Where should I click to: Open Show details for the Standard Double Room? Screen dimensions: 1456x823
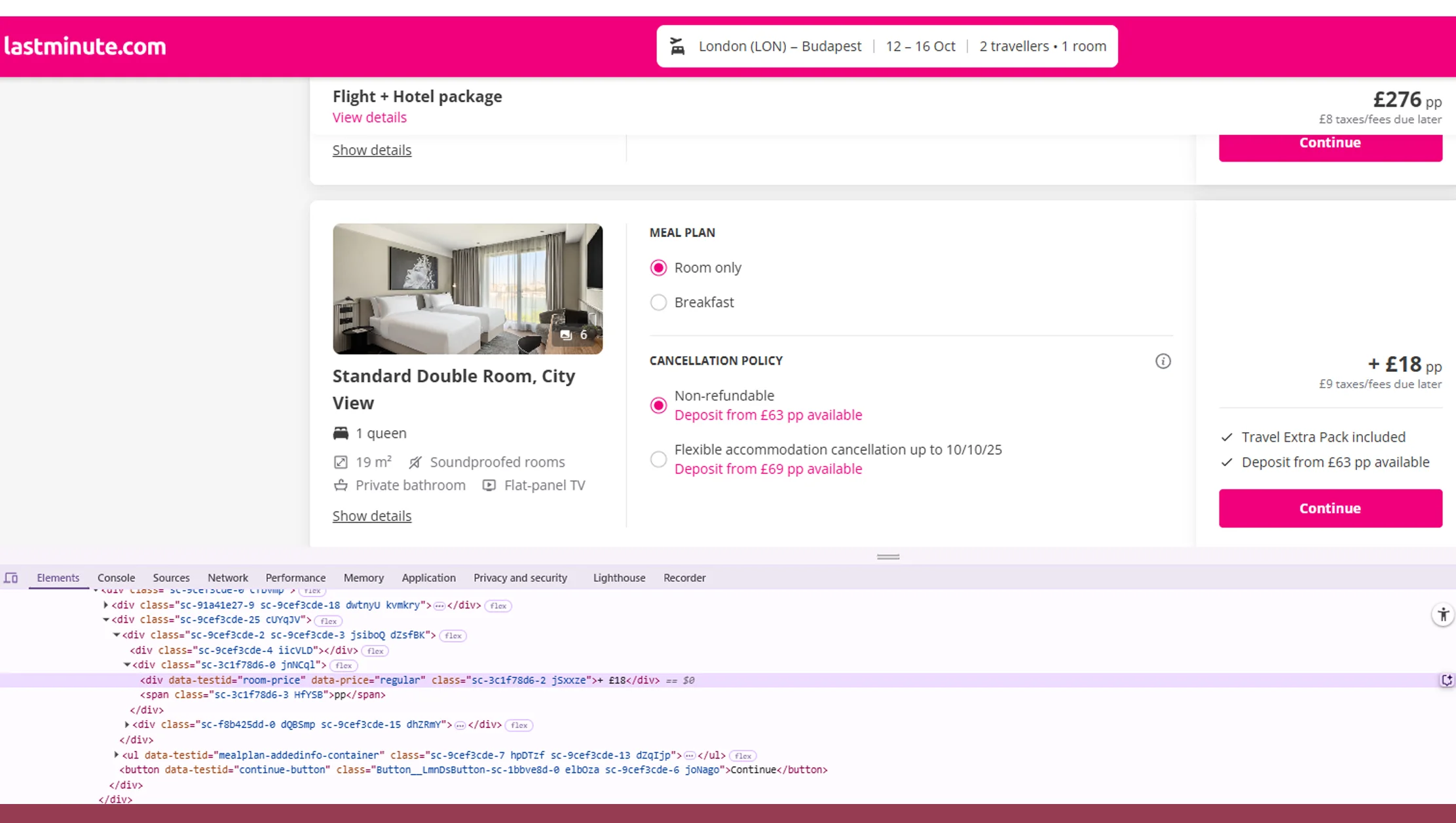click(x=371, y=516)
